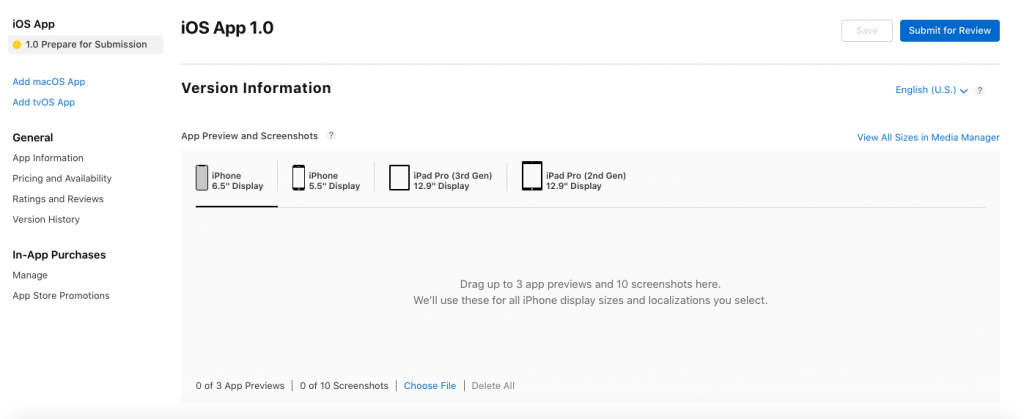Switch to the iPad Pro (3rd Gen) 12.9" tab

(x=452, y=181)
